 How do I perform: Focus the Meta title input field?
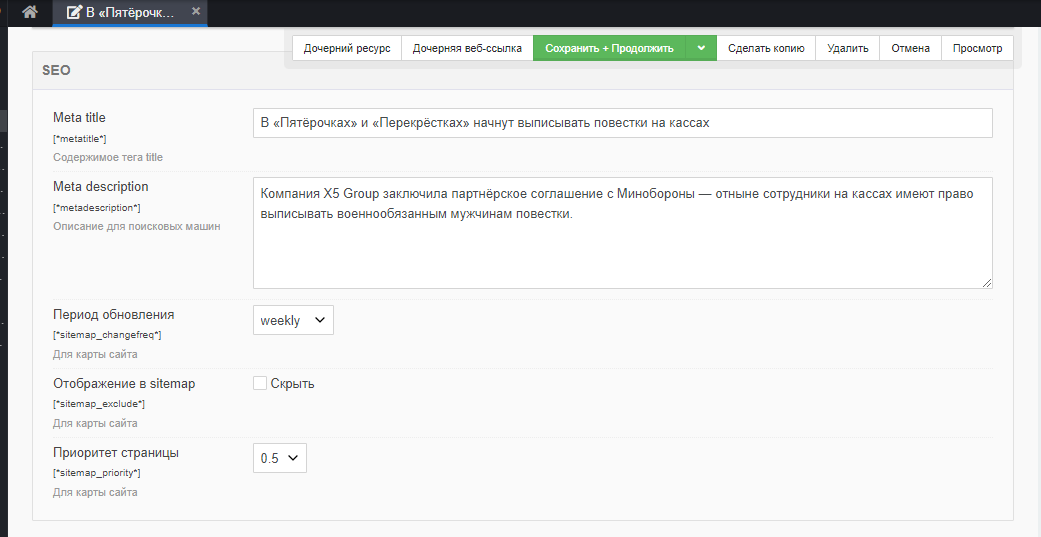(622, 123)
